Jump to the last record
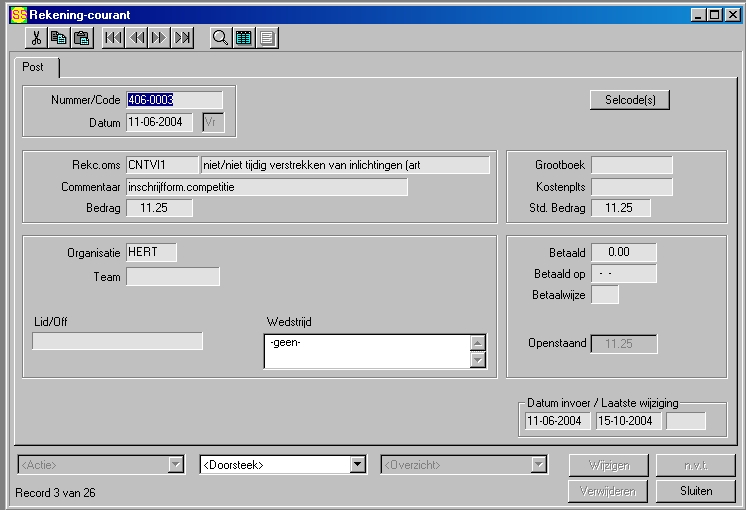Image resolution: width=746 pixels, height=510 pixels. point(182,39)
